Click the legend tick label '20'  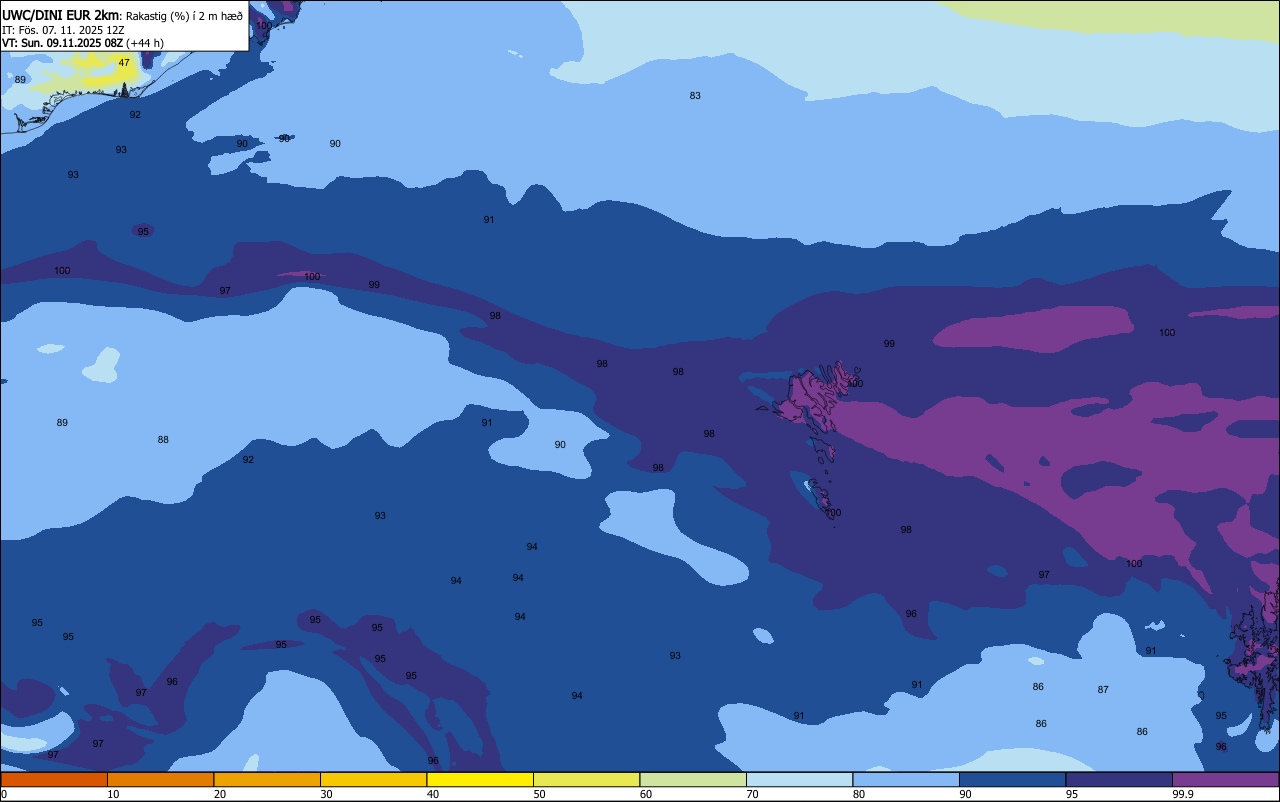(x=220, y=794)
